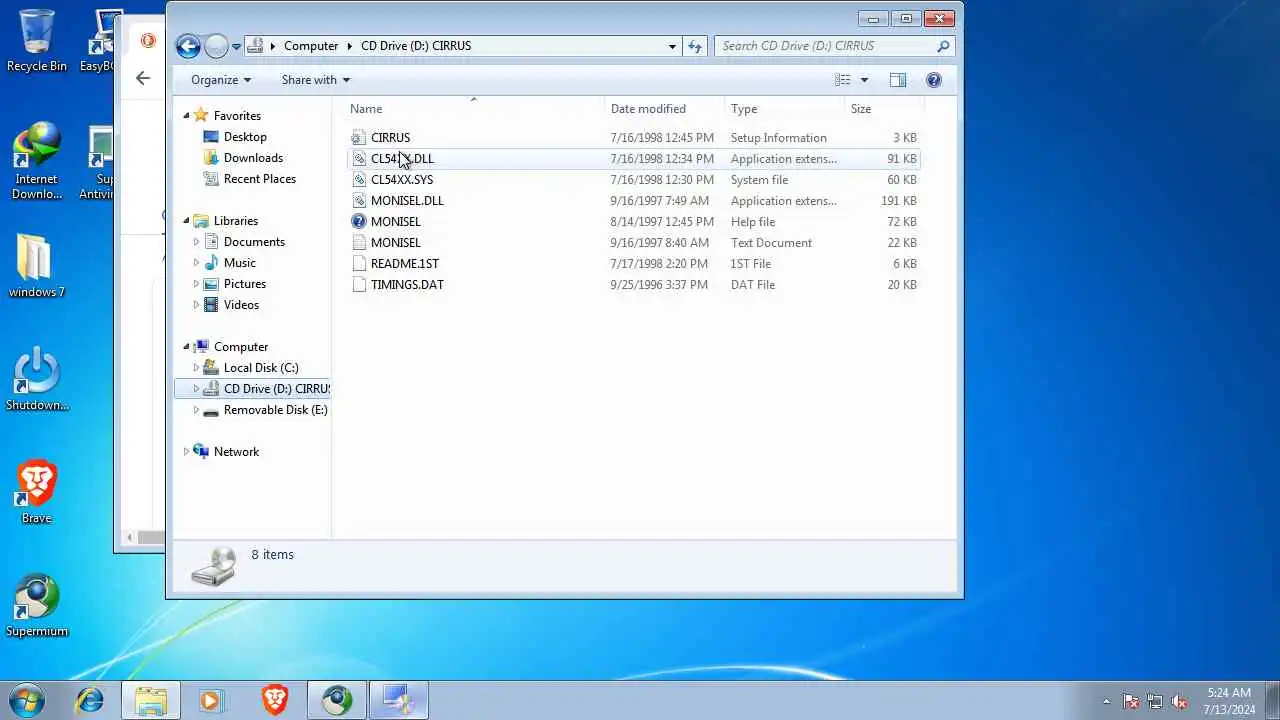1280x720 pixels.
Task: Click Computer in the address bar
Action: [x=311, y=46]
